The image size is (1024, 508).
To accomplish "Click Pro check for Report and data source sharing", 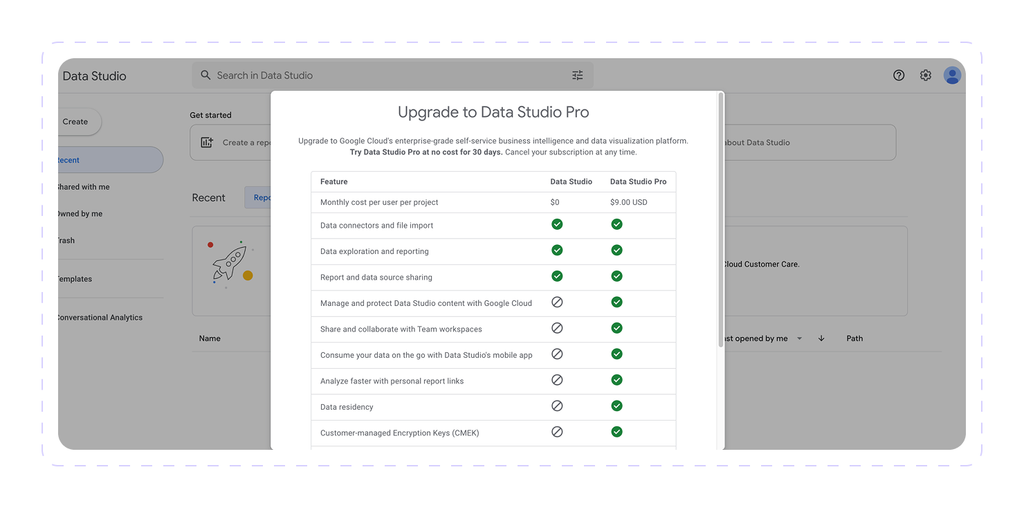I will click(x=616, y=276).
